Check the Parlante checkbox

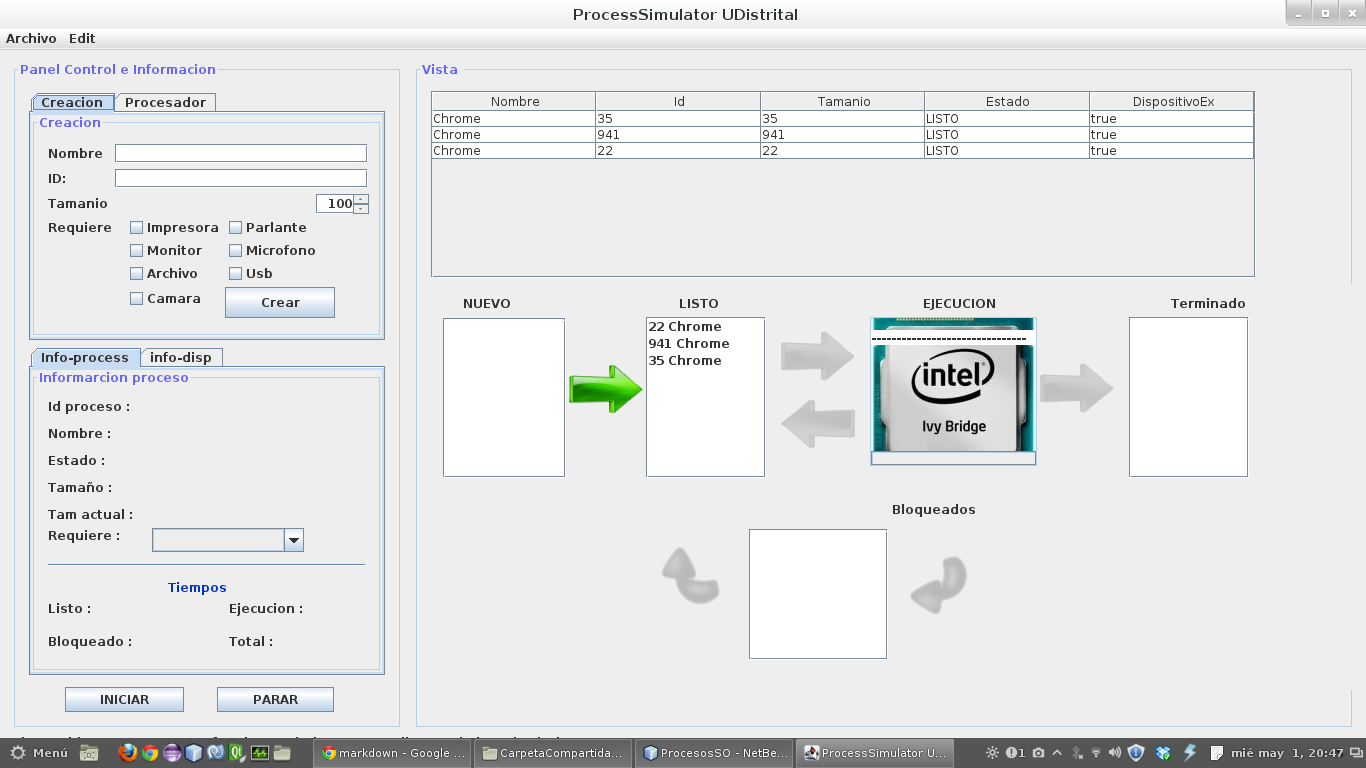tap(236, 228)
